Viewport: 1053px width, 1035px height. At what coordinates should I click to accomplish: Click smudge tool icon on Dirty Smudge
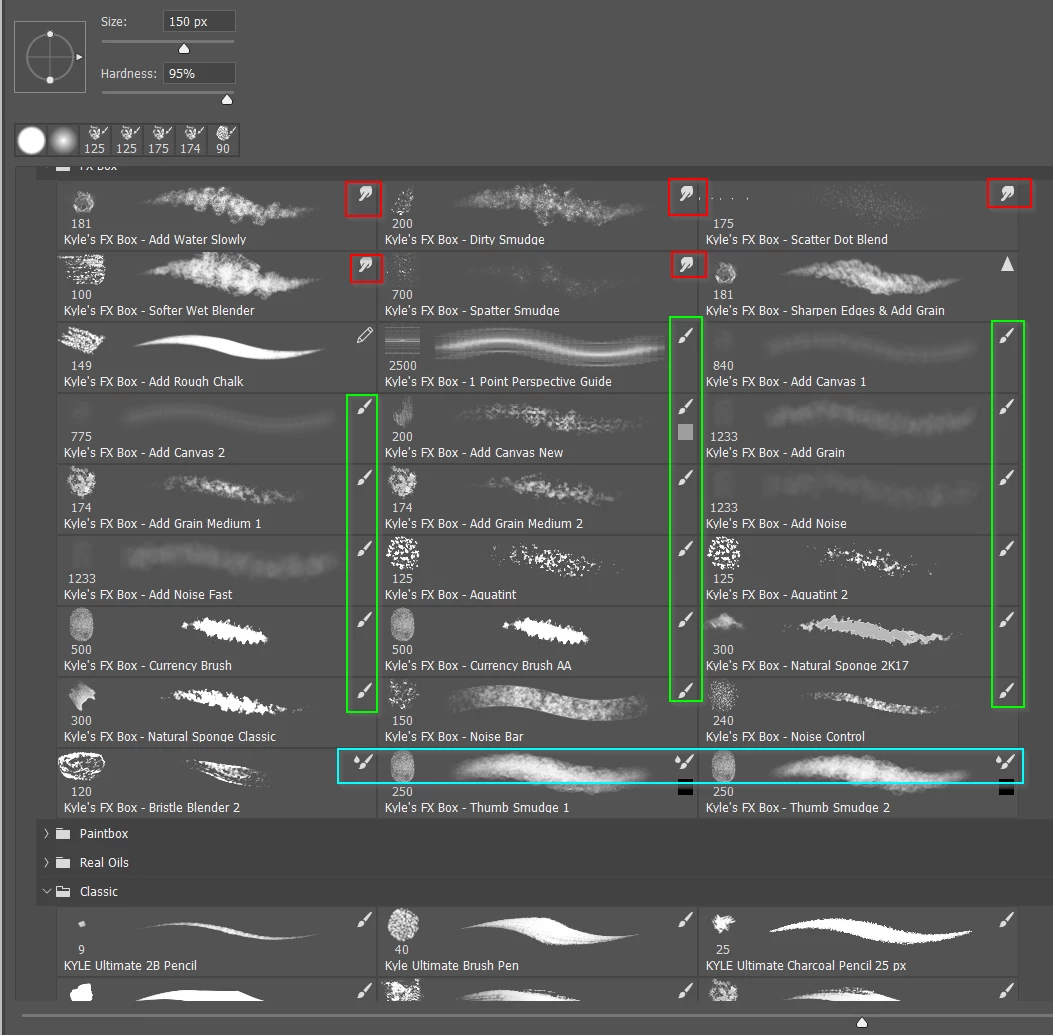686,195
